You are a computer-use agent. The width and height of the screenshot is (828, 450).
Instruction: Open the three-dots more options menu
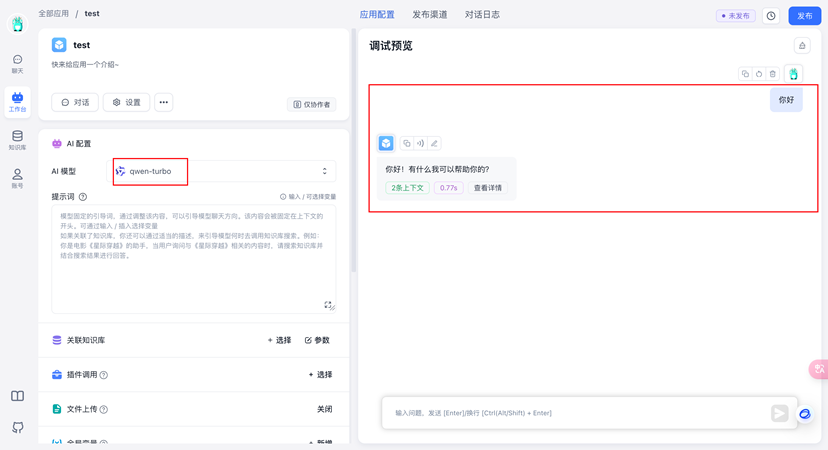[164, 102]
